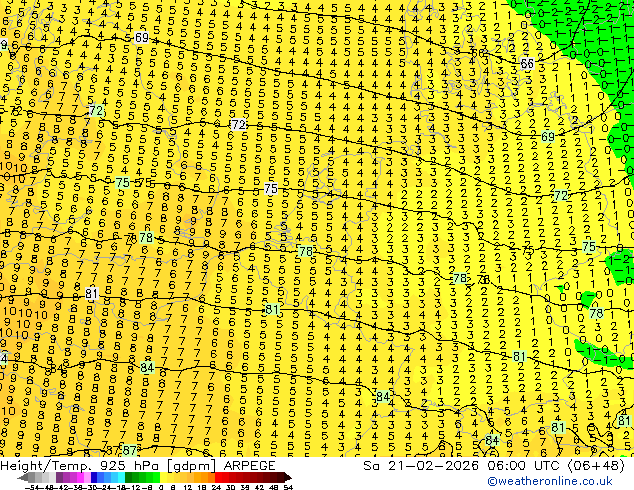
Task: Click the white-boxed 81 contour label
Action: [x=91, y=293]
